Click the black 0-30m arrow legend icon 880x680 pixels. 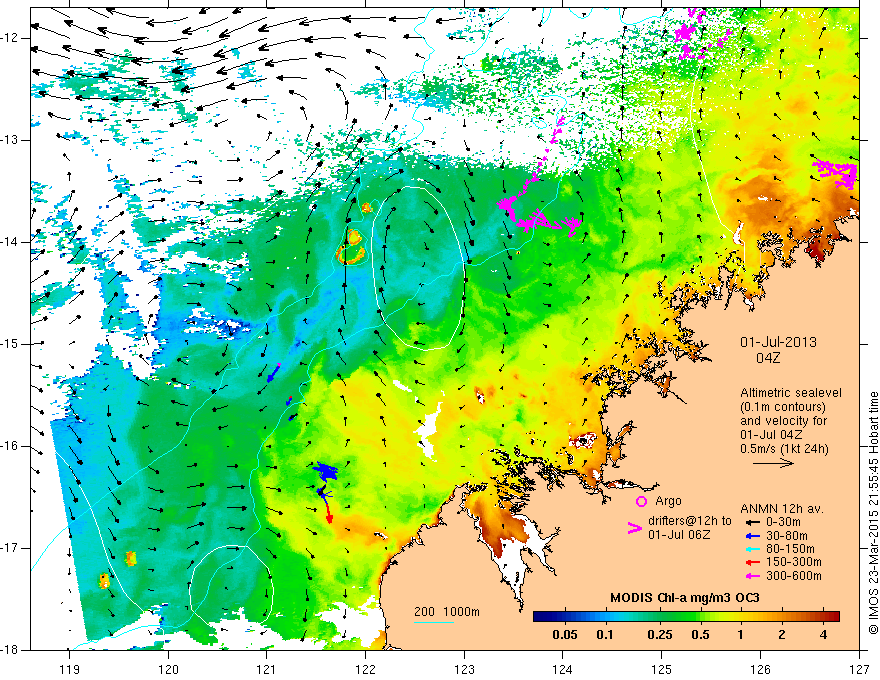[751, 522]
